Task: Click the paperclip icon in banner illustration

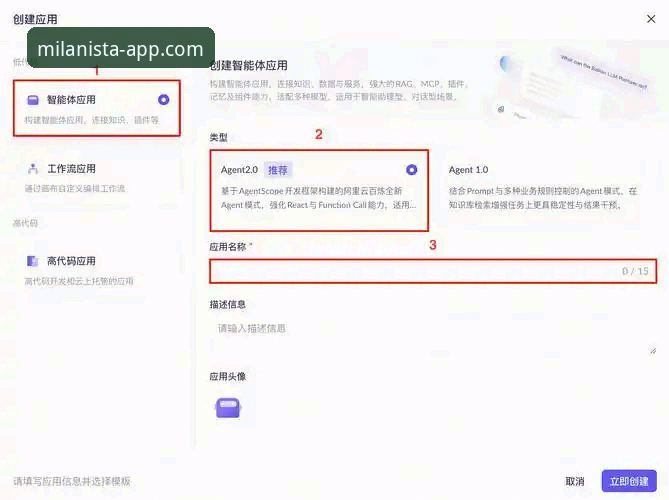Action: [x=501, y=109]
